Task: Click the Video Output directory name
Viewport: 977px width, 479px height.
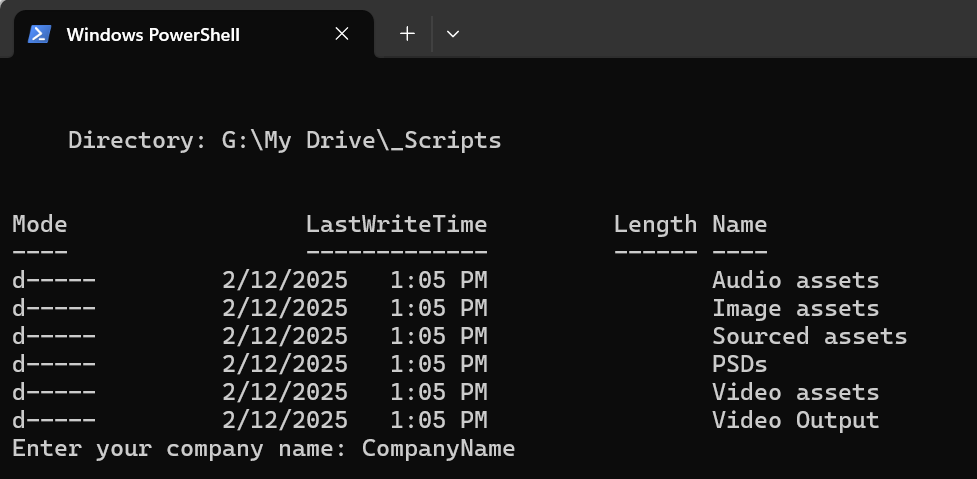Action: (x=795, y=420)
